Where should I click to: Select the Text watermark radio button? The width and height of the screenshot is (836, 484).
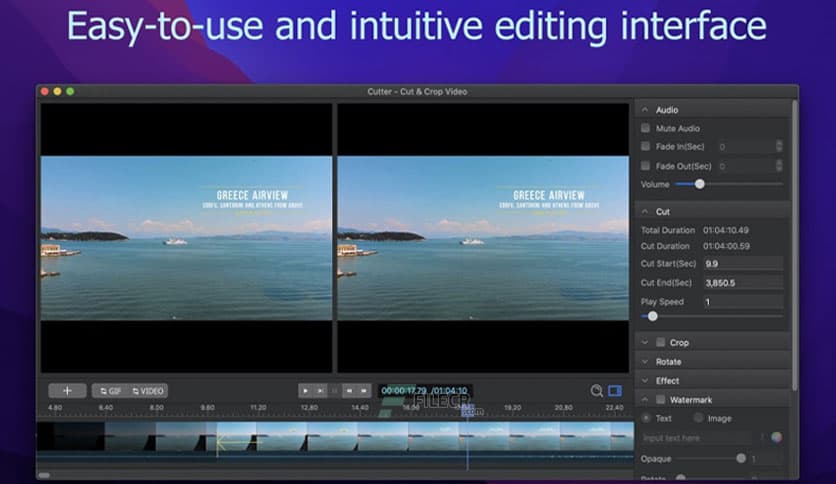646,418
